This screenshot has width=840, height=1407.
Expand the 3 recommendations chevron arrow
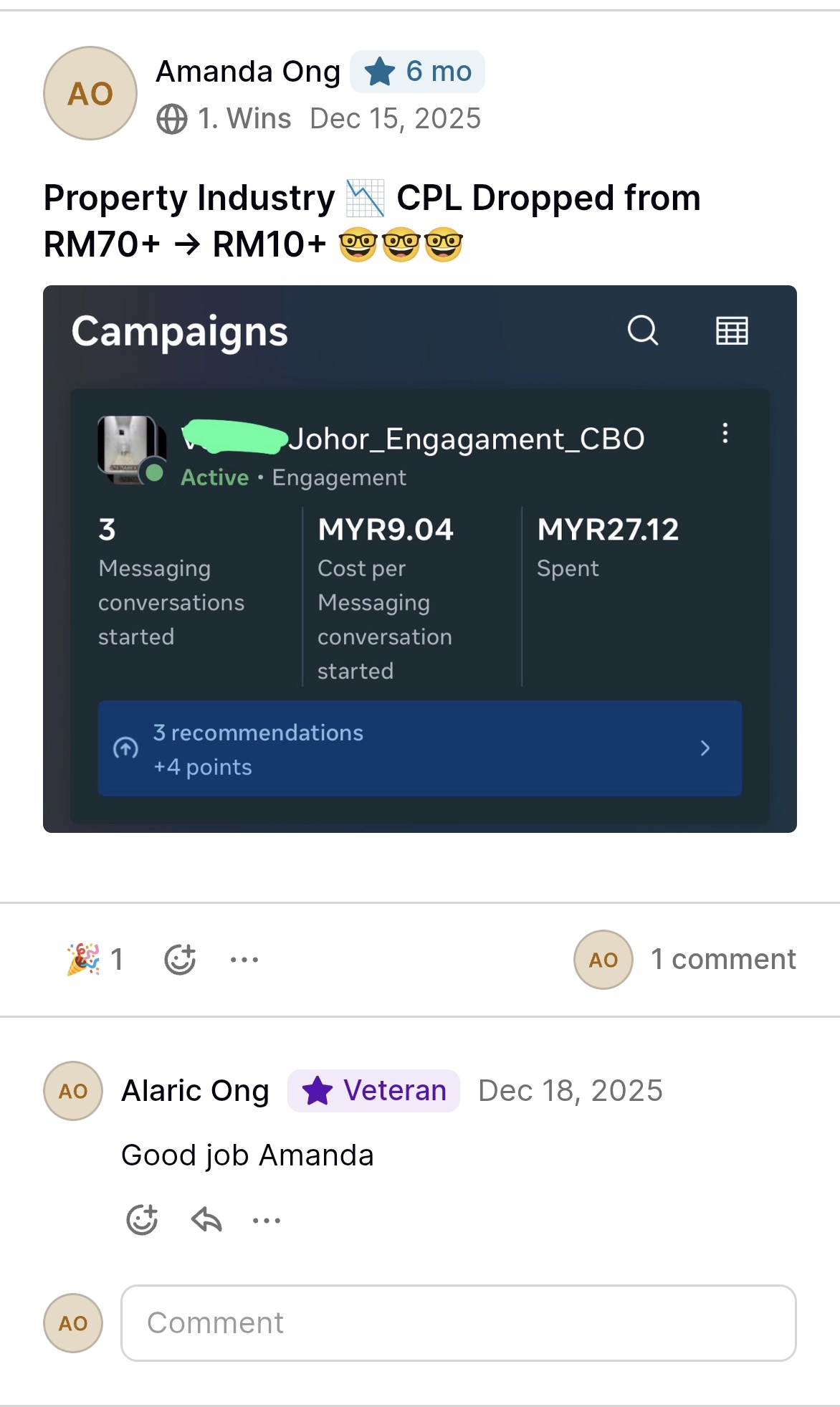(705, 748)
